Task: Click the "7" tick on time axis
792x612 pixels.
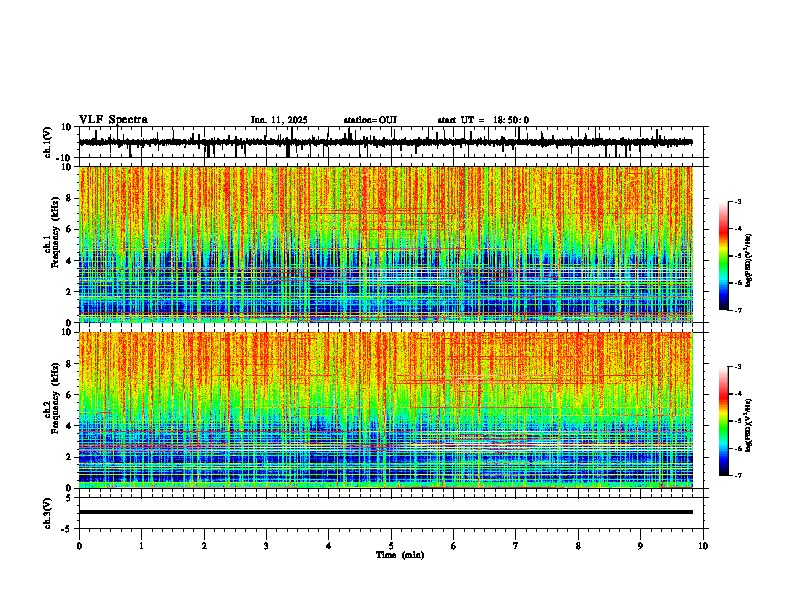Action: (516, 546)
